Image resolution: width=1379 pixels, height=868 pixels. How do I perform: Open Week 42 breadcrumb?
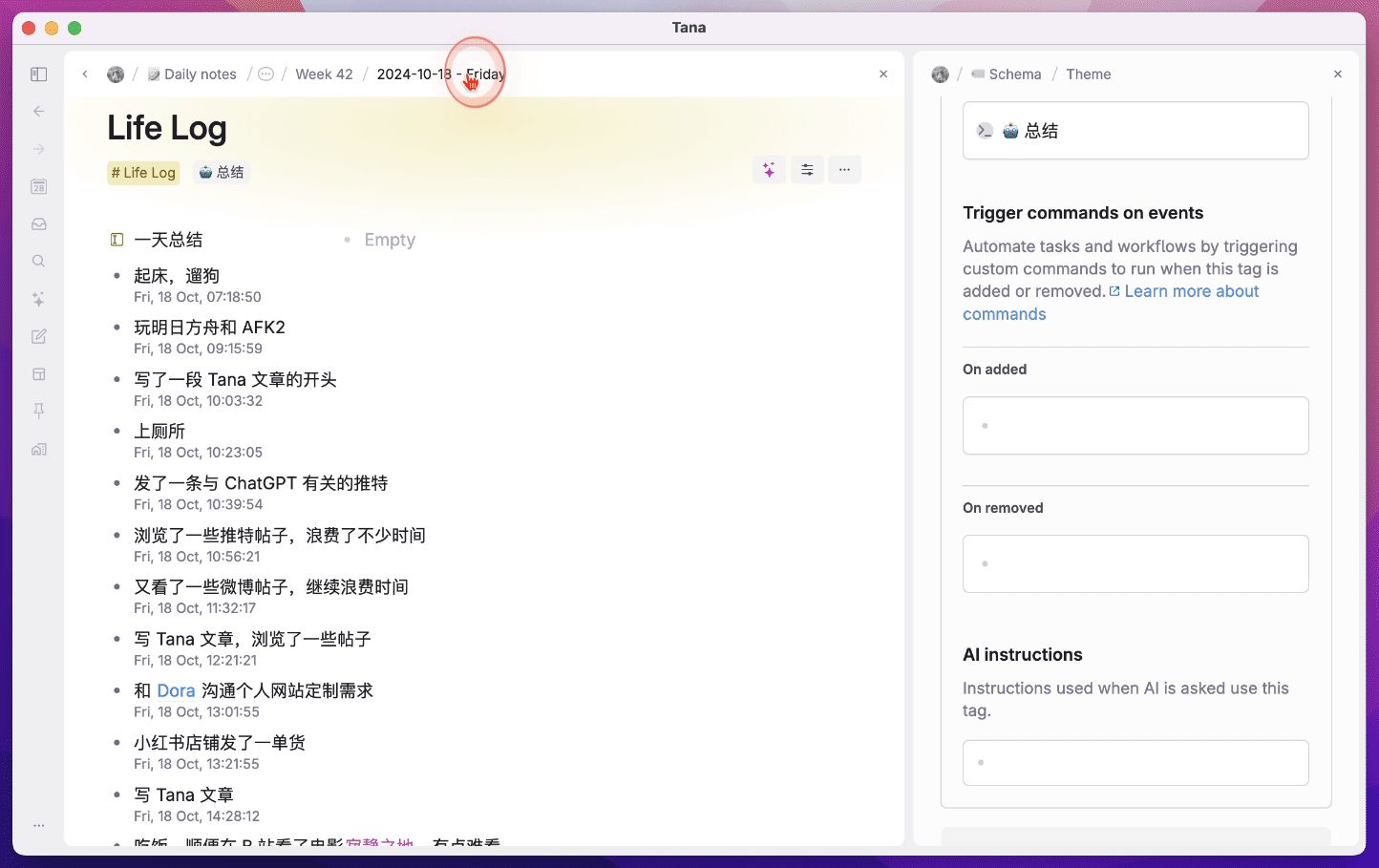pos(324,74)
